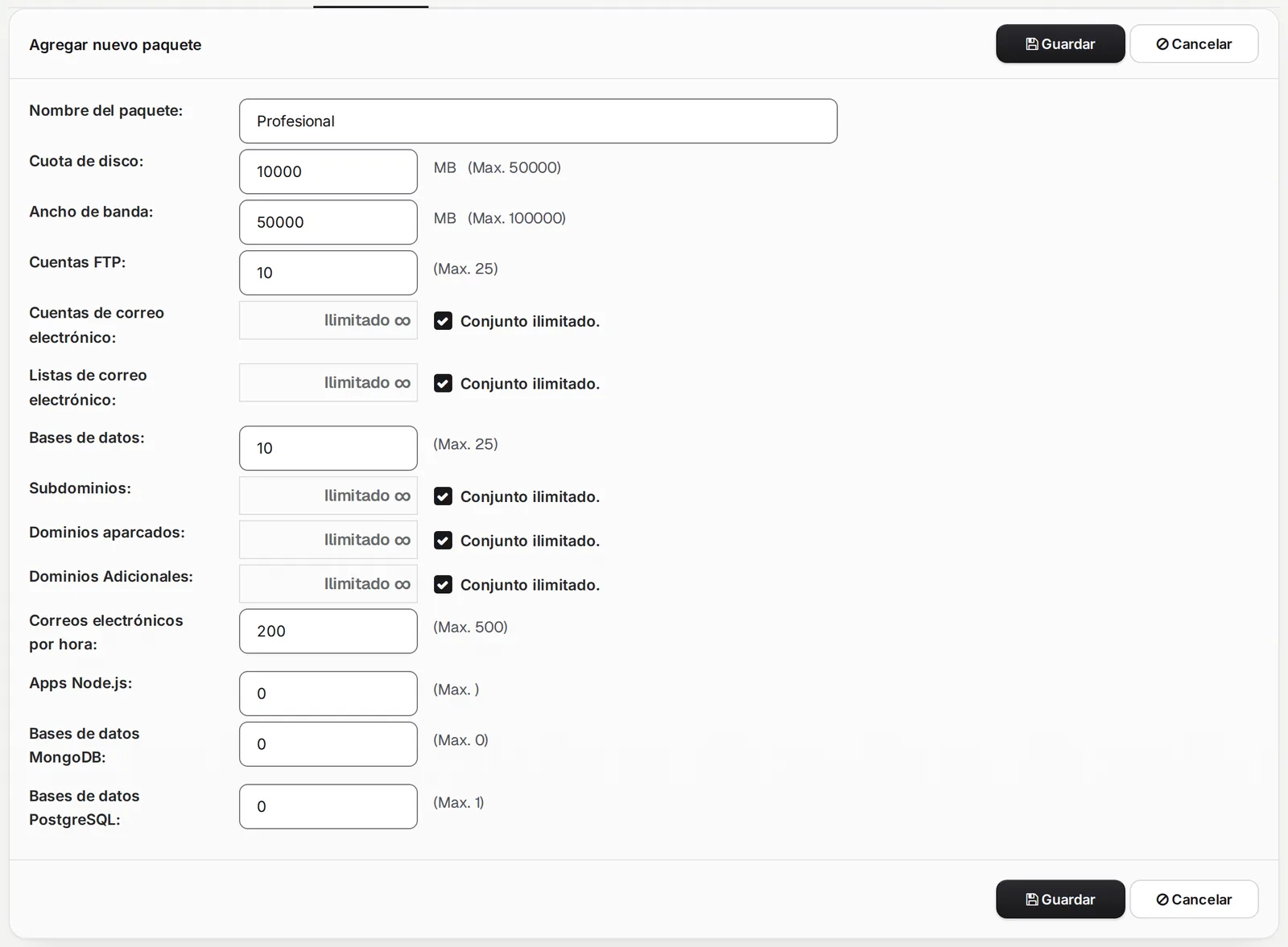Screen dimensions: 1288x947
Task: Click disabled Ilimitado field for Listas de correo
Action: pyautogui.click(x=328, y=382)
